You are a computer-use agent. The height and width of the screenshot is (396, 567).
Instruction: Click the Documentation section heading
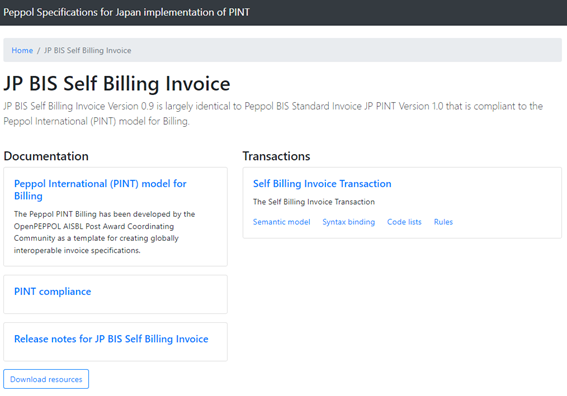click(x=46, y=156)
